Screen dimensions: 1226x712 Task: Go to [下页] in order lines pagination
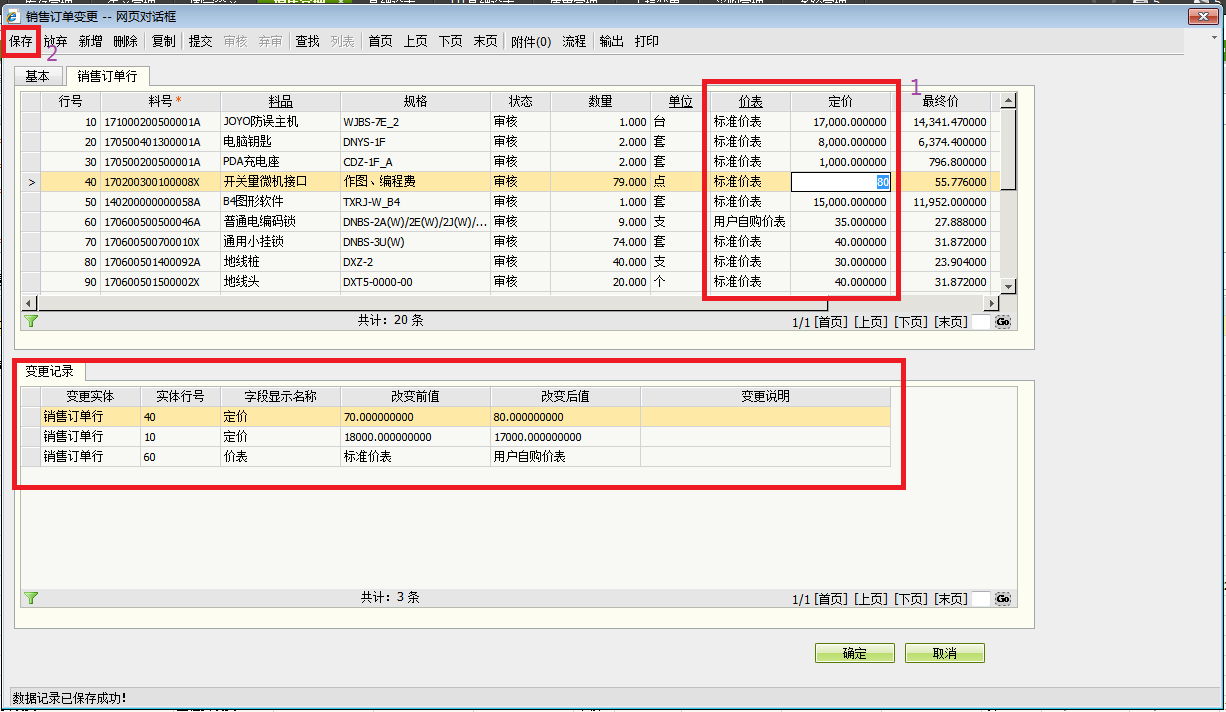[910, 322]
